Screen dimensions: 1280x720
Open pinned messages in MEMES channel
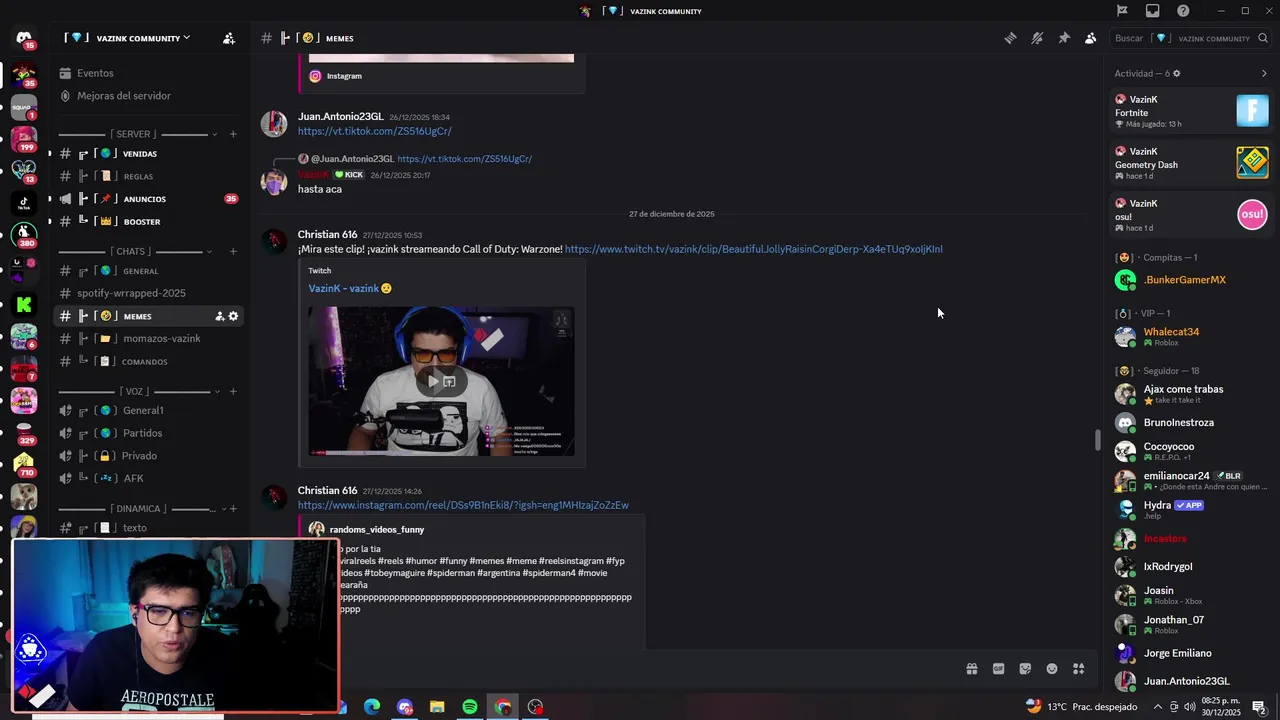pyautogui.click(x=1064, y=38)
